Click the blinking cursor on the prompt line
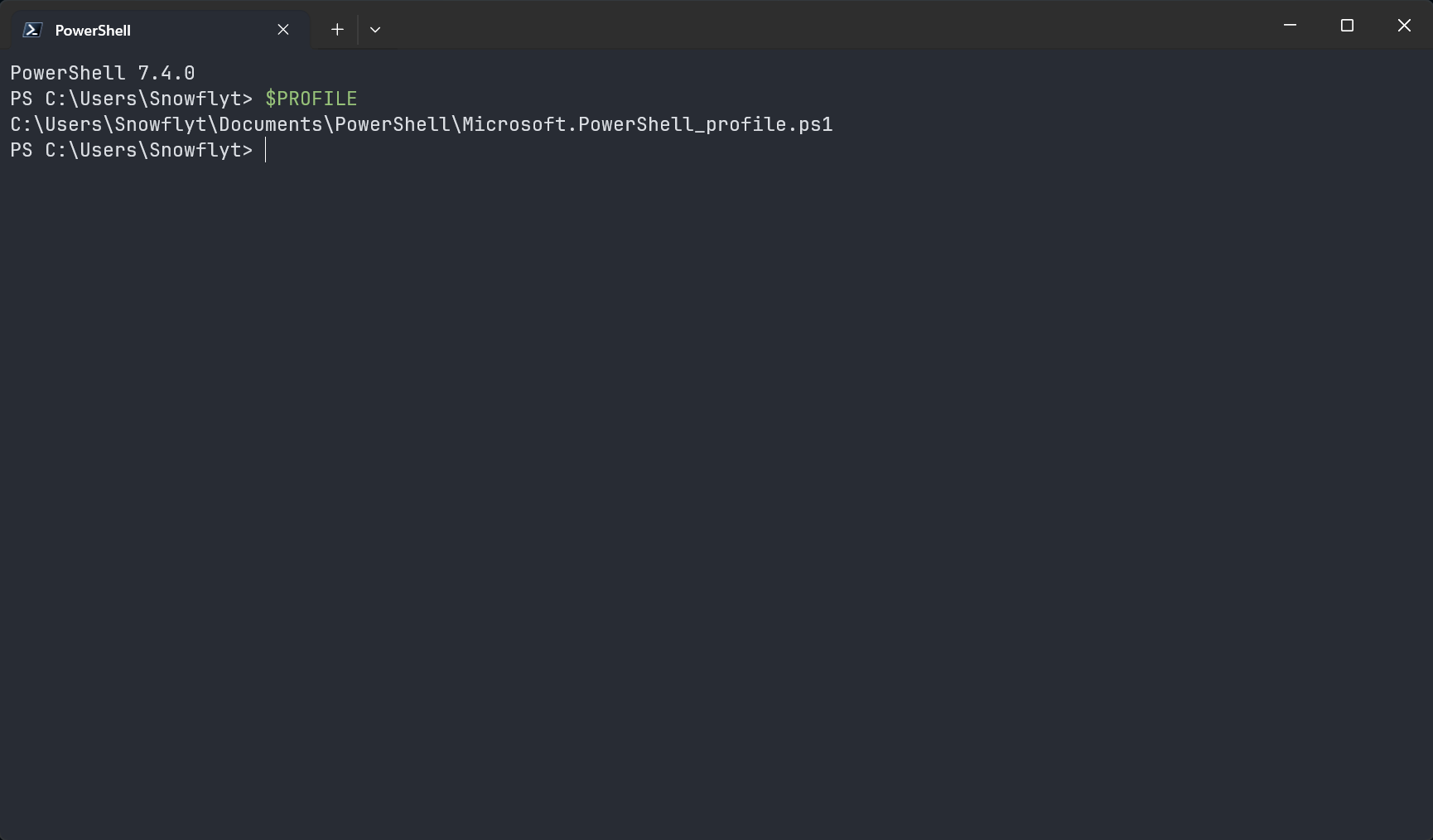The image size is (1433, 840). pyautogui.click(x=267, y=150)
